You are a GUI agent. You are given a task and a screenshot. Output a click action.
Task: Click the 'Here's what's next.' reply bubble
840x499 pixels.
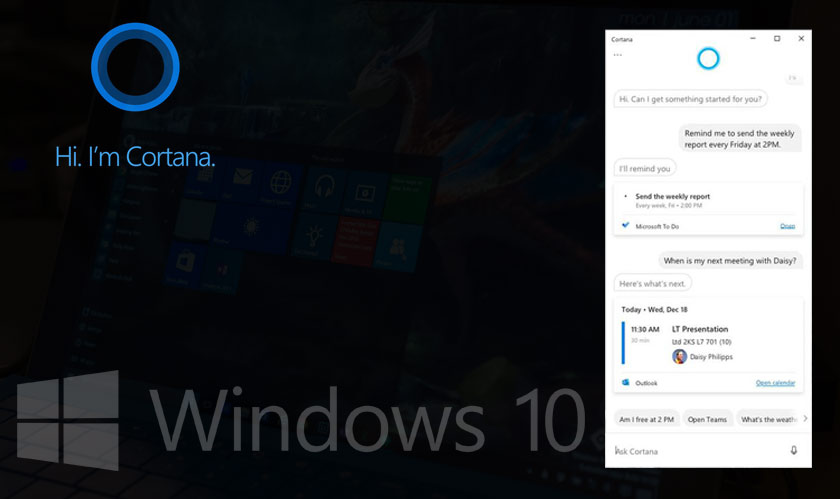pyautogui.click(x=652, y=284)
